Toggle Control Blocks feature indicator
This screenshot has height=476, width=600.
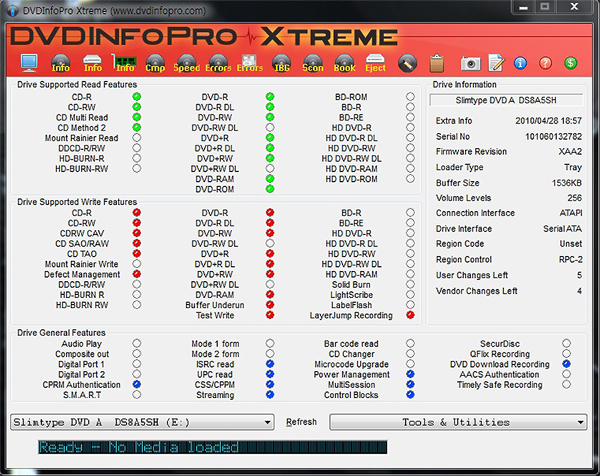click(x=410, y=394)
